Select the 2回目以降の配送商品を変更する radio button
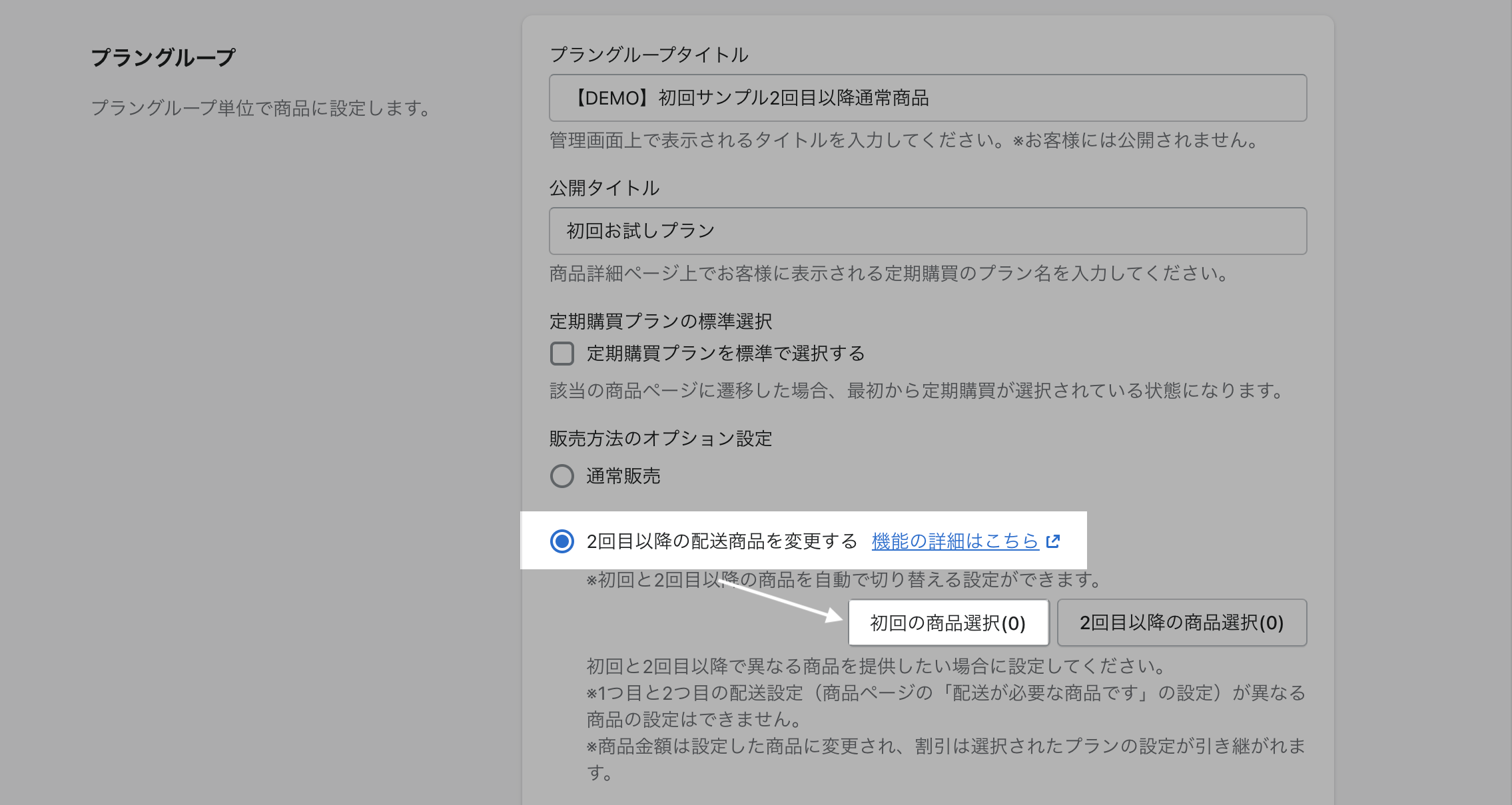The image size is (1512, 805). [x=562, y=541]
